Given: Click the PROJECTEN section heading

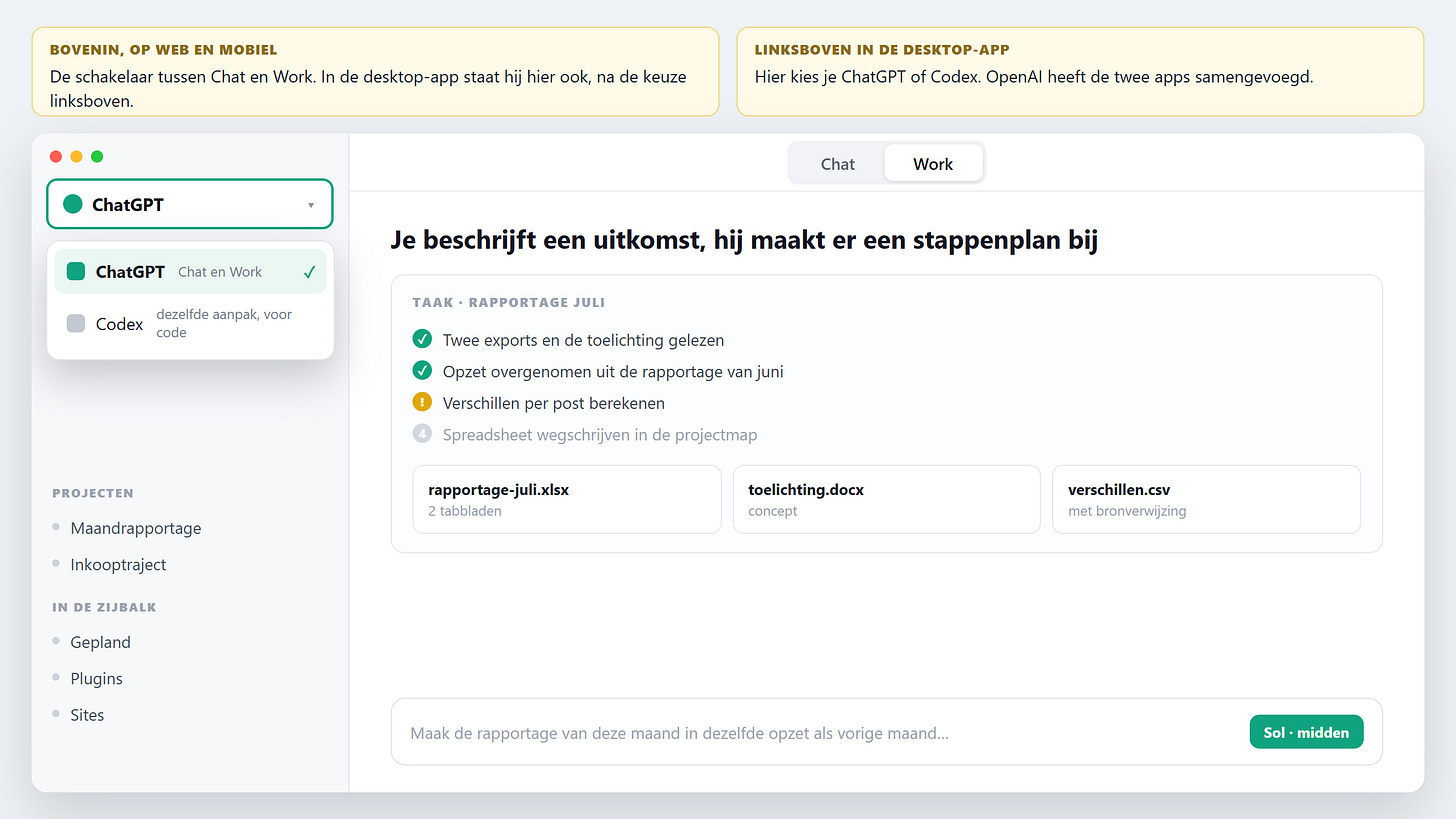Looking at the screenshot, I should (x=93, y=493).
